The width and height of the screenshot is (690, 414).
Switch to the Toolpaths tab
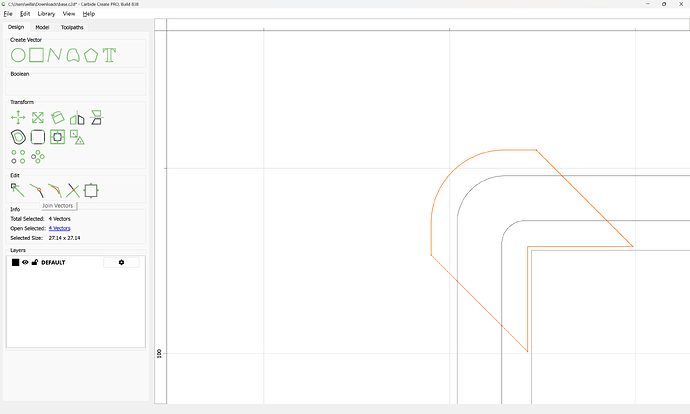72,27
